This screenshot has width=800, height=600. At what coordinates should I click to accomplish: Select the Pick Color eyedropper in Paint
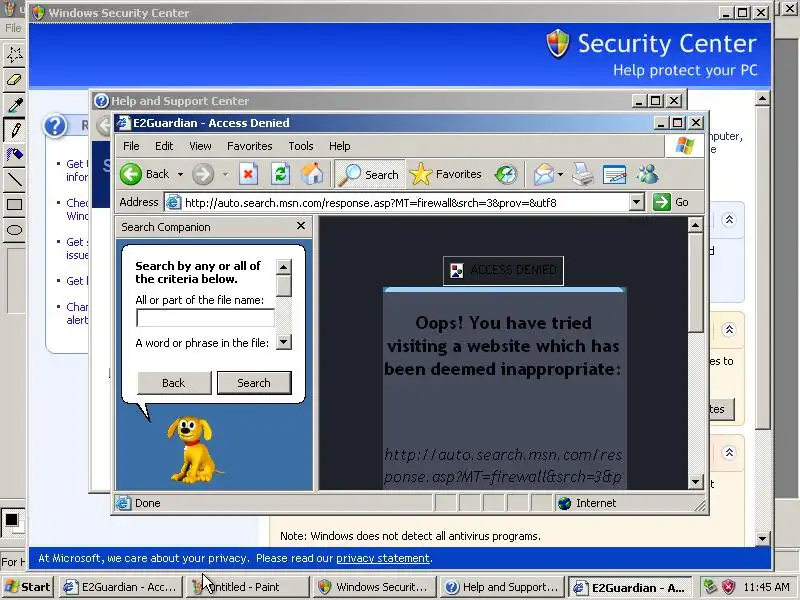(x=14, y=105)
